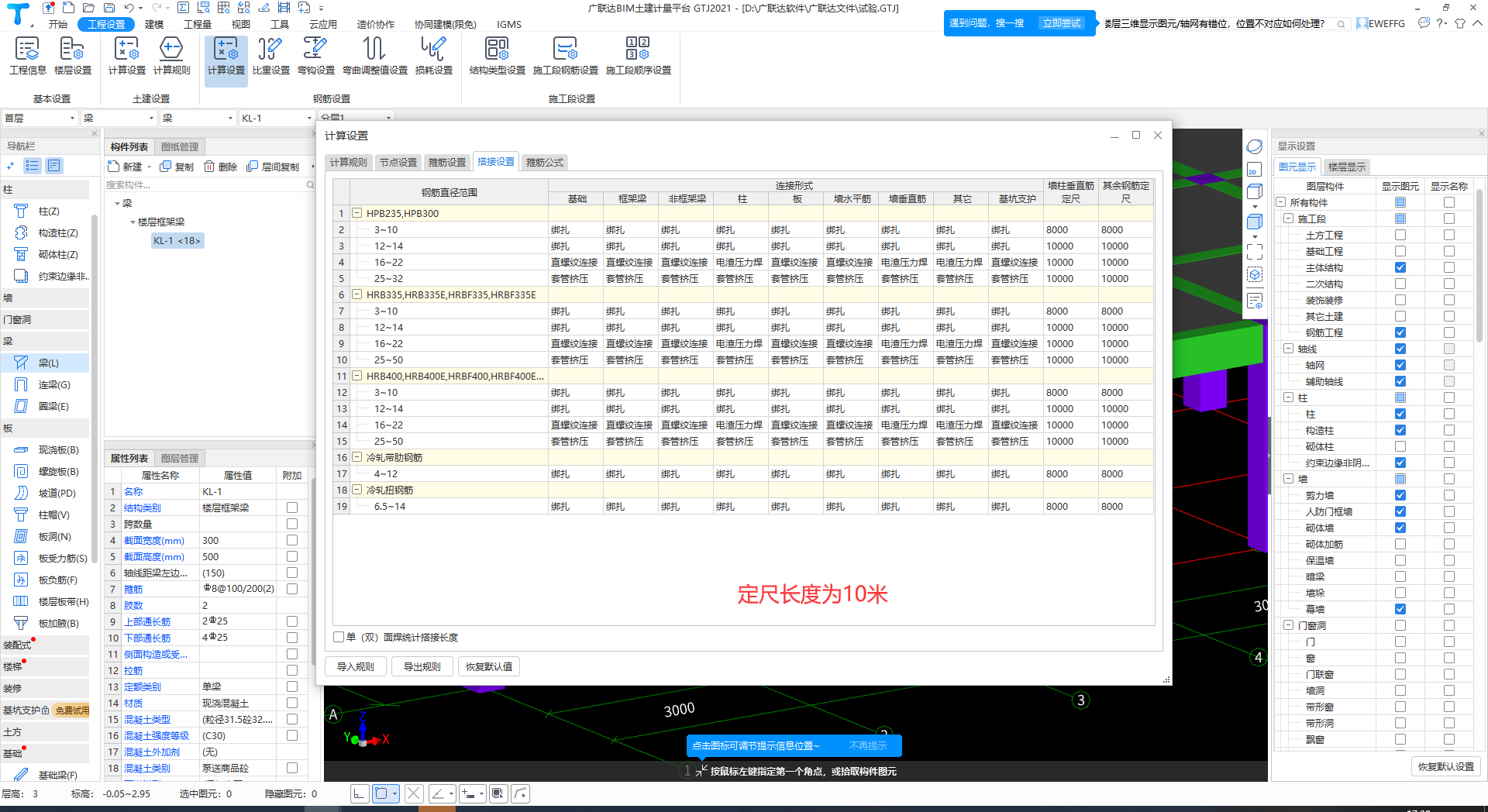Collapse 冷轧带肋钢筋 group row
The height and width of the screenshot is (812, 1488).
357,457
